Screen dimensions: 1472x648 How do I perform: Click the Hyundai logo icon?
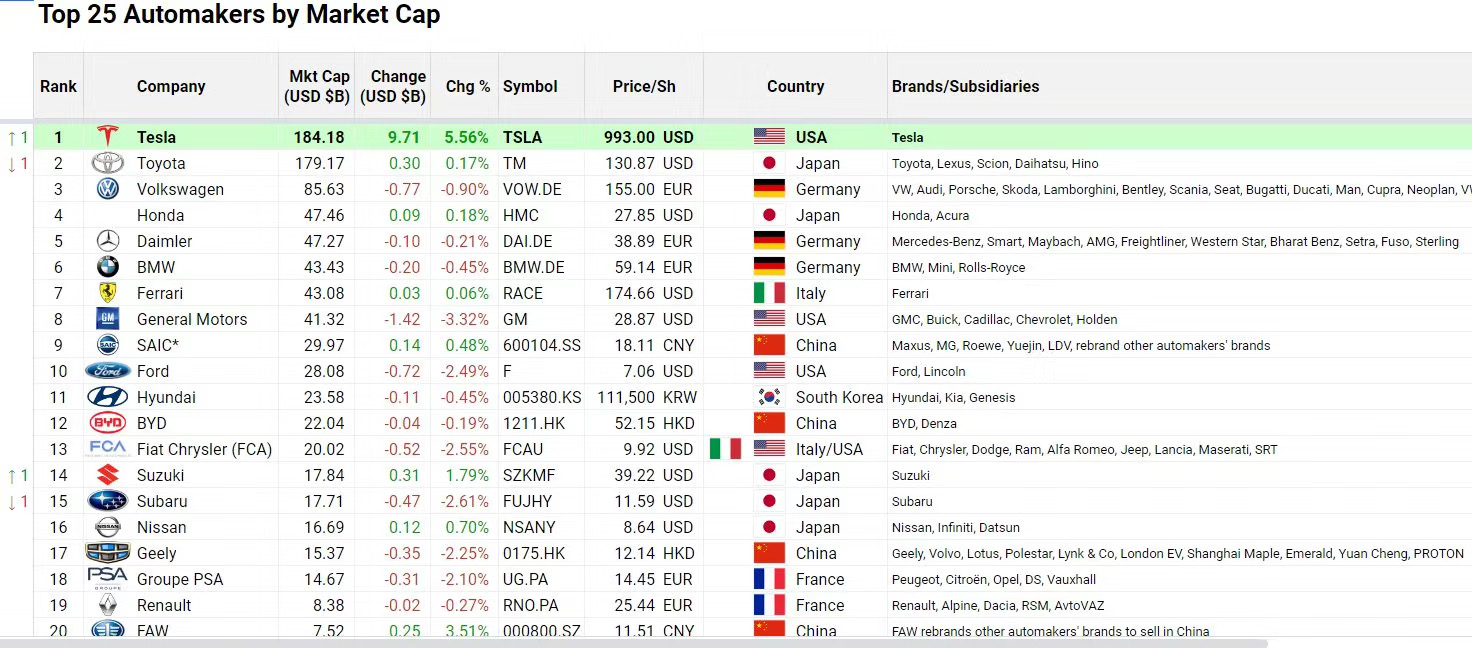(107, 397)
